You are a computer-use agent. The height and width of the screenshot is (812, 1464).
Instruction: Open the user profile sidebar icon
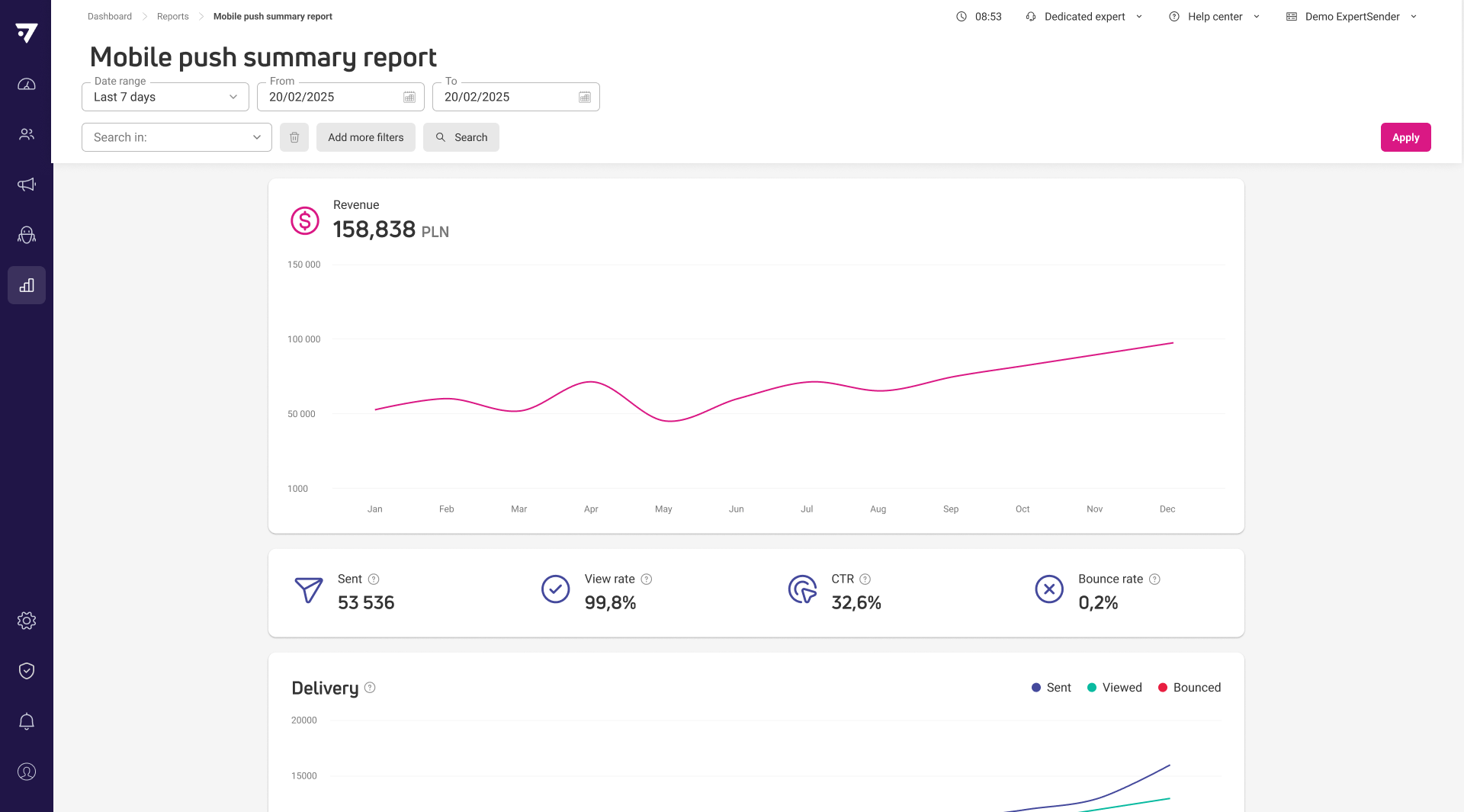coord(27,772)
